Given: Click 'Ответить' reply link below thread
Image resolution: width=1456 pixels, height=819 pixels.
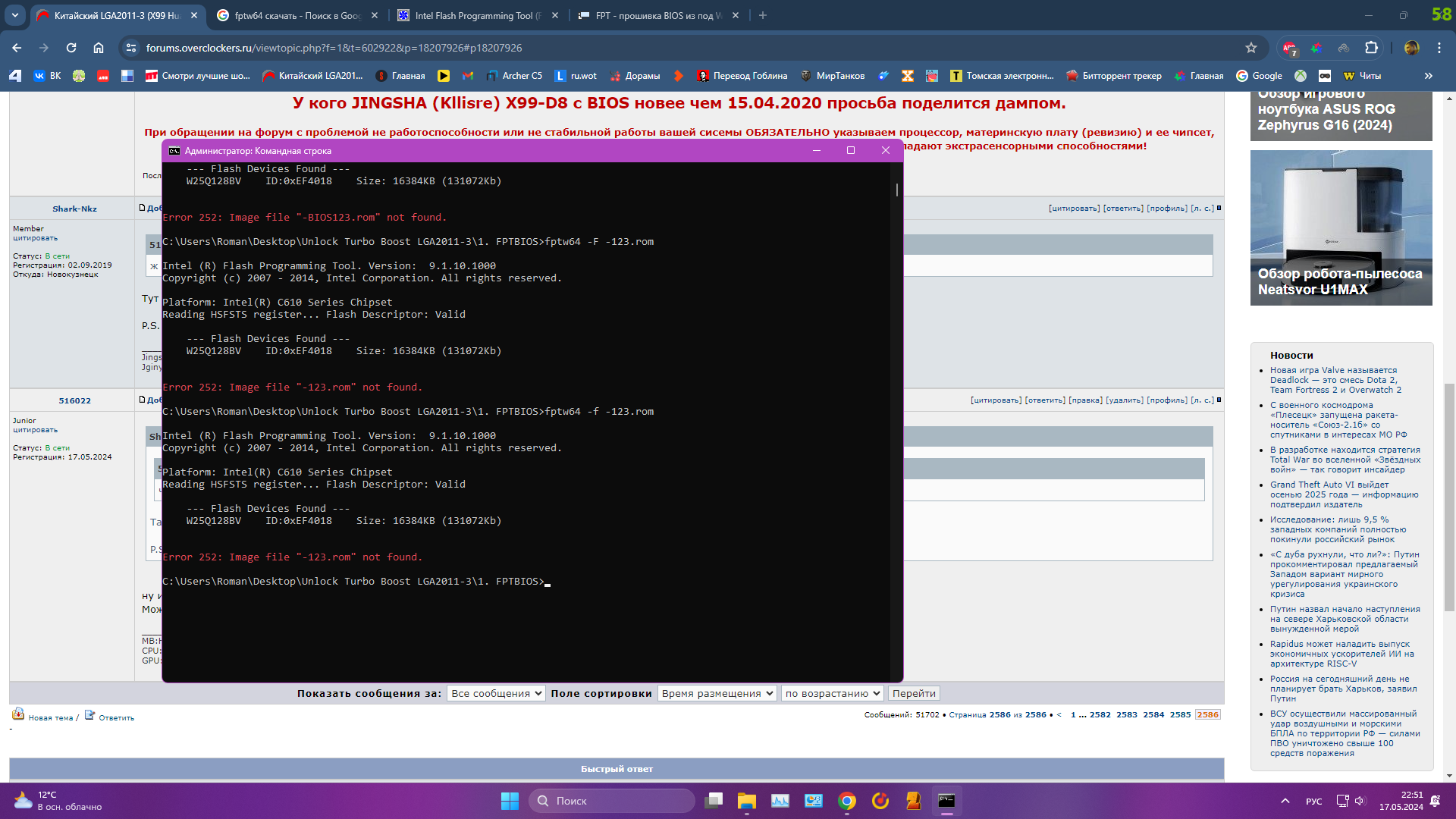Looking at the screenshot, I should click(x=116, y=717).
